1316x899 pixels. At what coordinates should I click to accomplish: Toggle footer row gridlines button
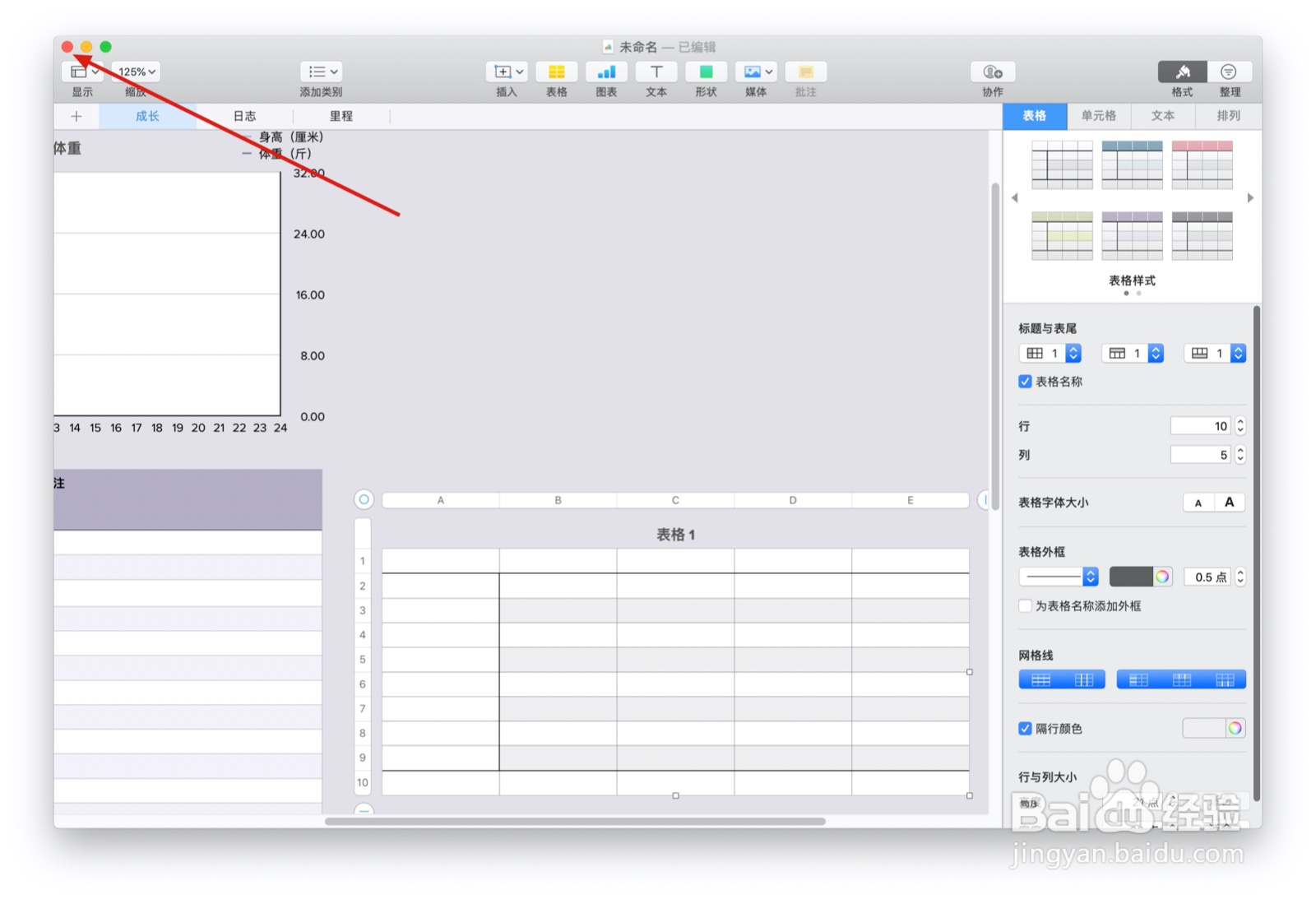pyautogui.click(x=1225, y=680)
